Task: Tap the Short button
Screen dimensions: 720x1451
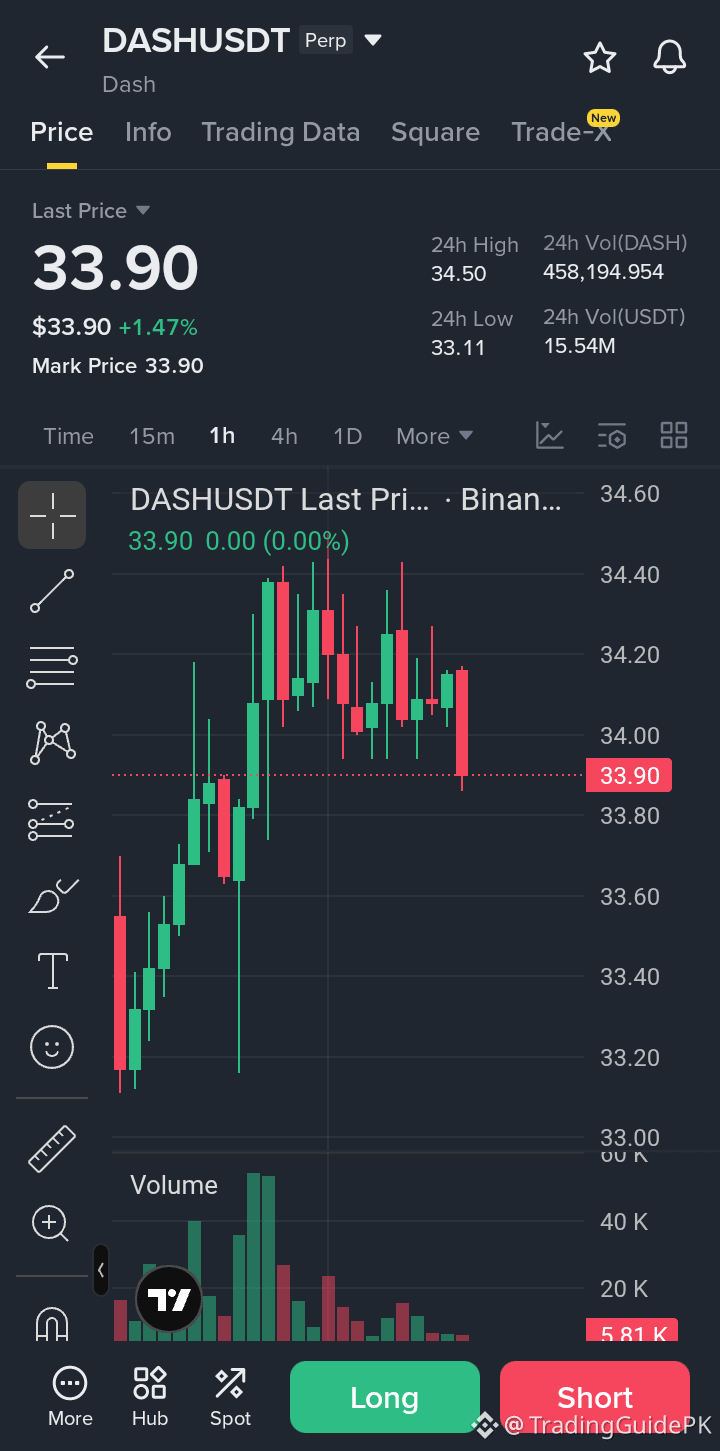Action: click(595, 1397)
